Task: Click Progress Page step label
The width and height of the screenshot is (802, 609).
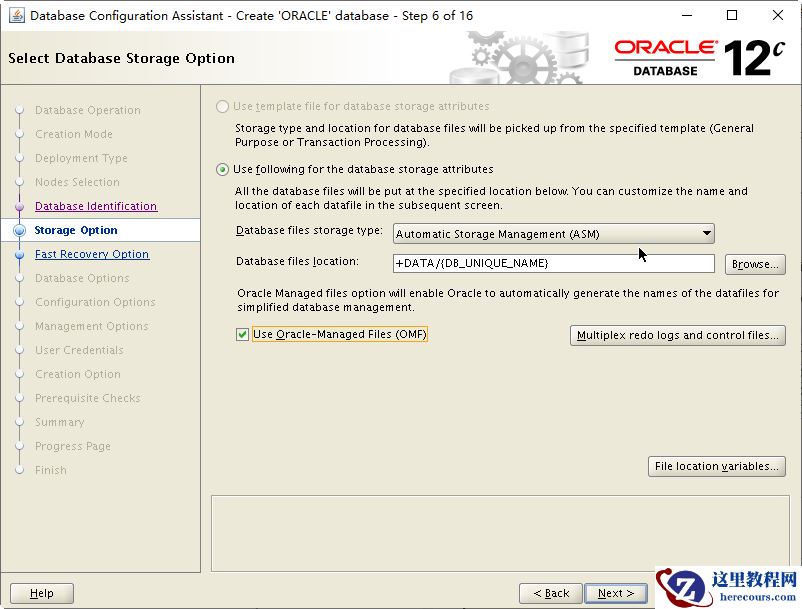Action: (x=73, y=446)
